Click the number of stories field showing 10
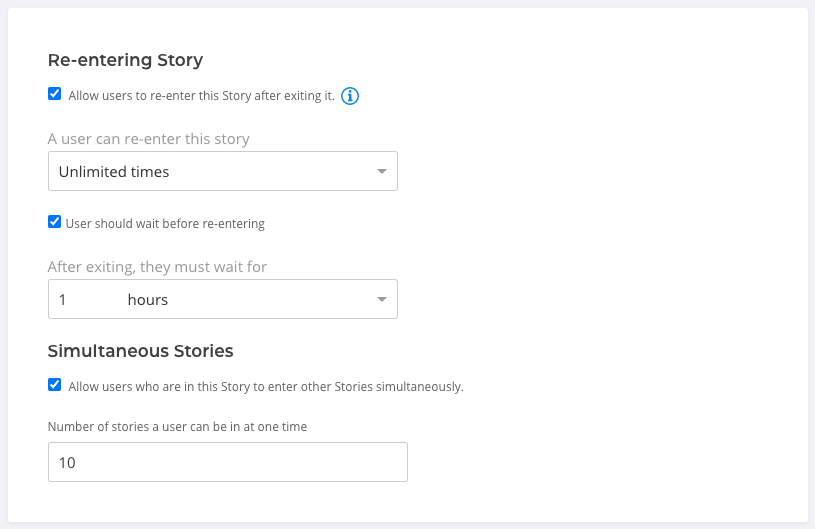Screen dimensions: 815x529 [x=228, y=462]
